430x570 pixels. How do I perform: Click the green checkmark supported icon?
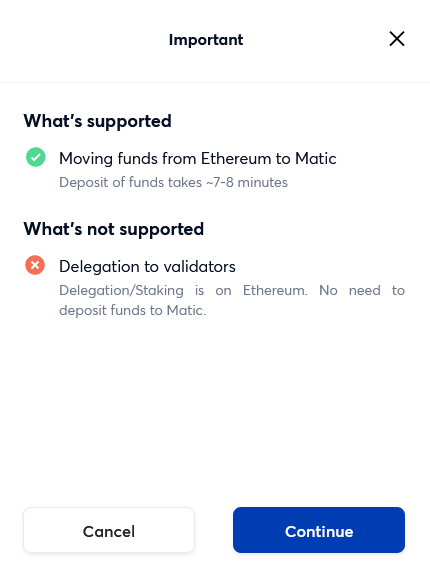(x=36, y=157)
